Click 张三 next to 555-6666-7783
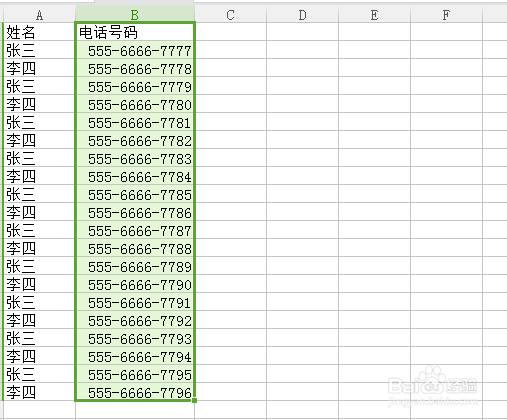The height and width of the screenshot is (420, 507). (x=39, y=158)
